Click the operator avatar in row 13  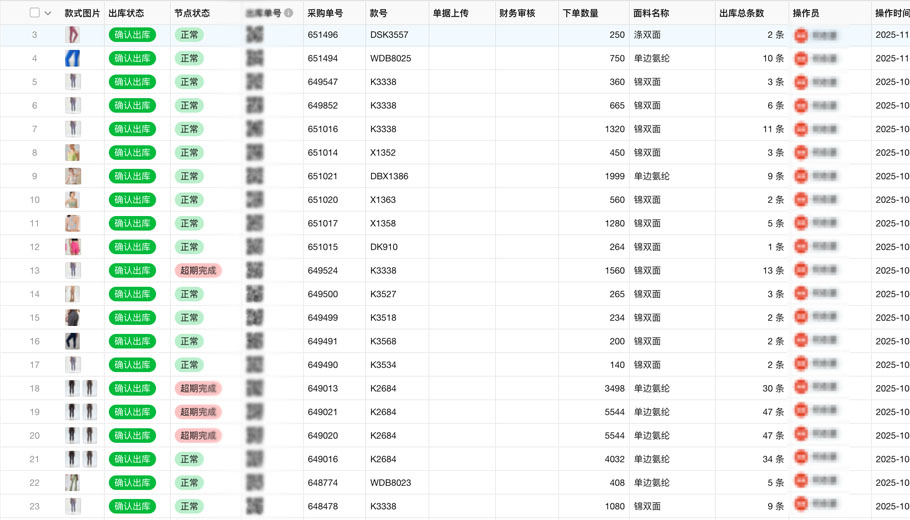tap(801, 270)
